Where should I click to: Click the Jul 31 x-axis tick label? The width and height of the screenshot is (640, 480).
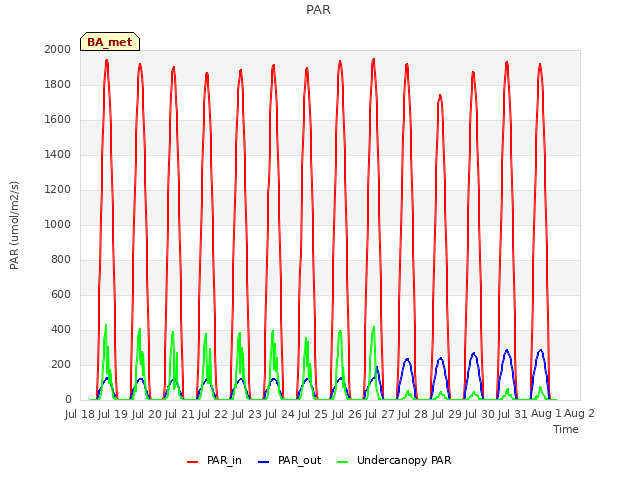click(x=513, y=414)
